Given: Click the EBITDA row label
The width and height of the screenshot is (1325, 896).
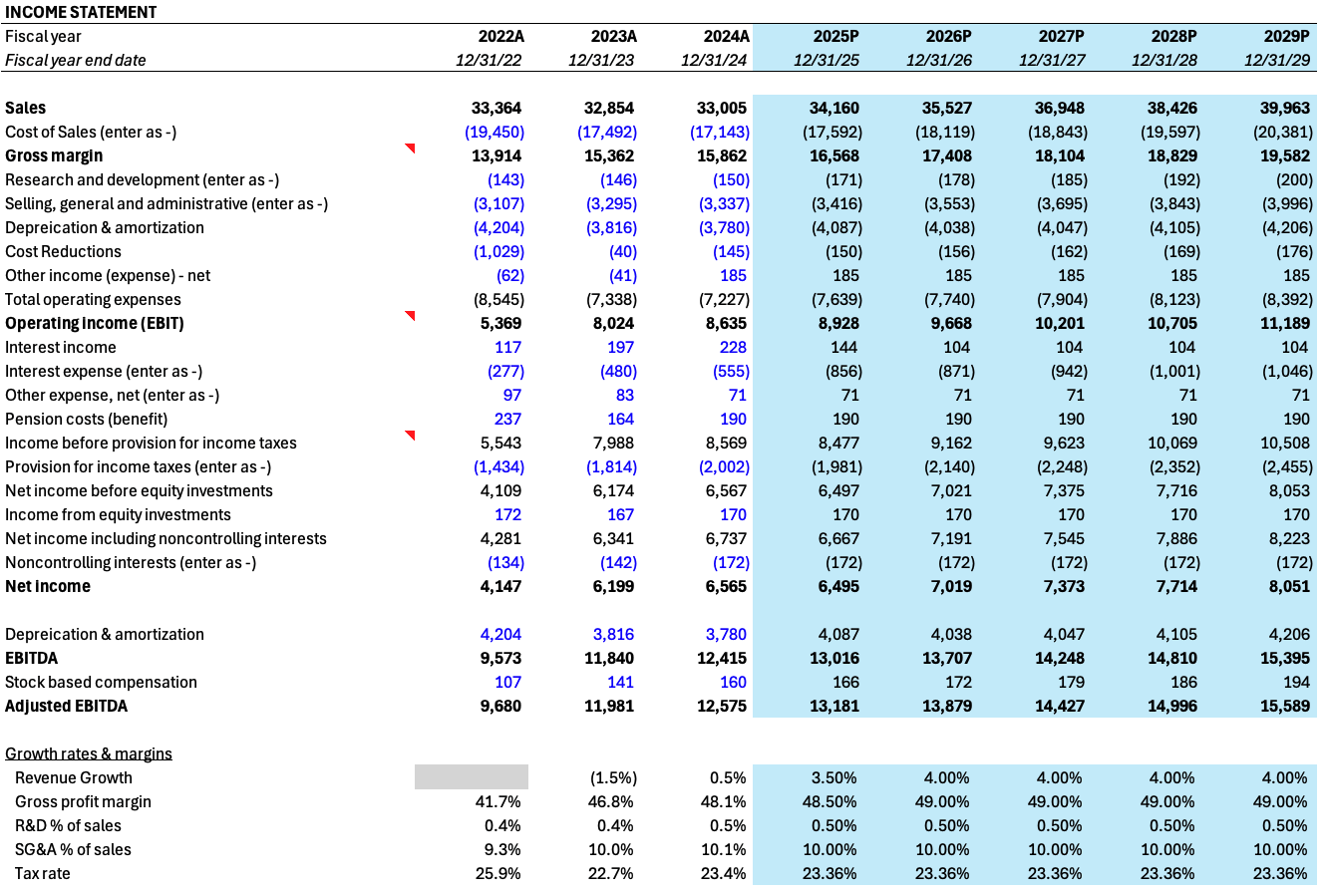Looking at the screenshot, I should tap(32, 658).
